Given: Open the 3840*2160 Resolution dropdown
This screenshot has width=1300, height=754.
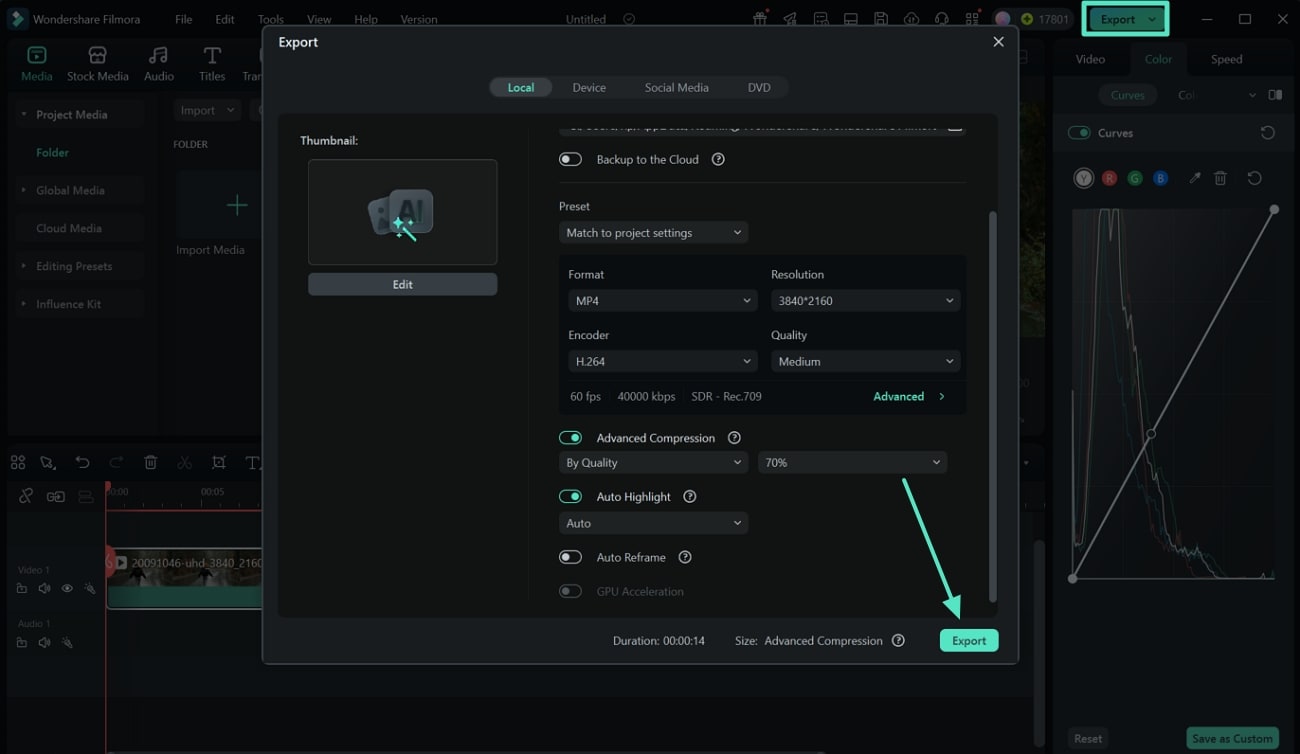Looking at the screenshot, I should tap(865, 301).
